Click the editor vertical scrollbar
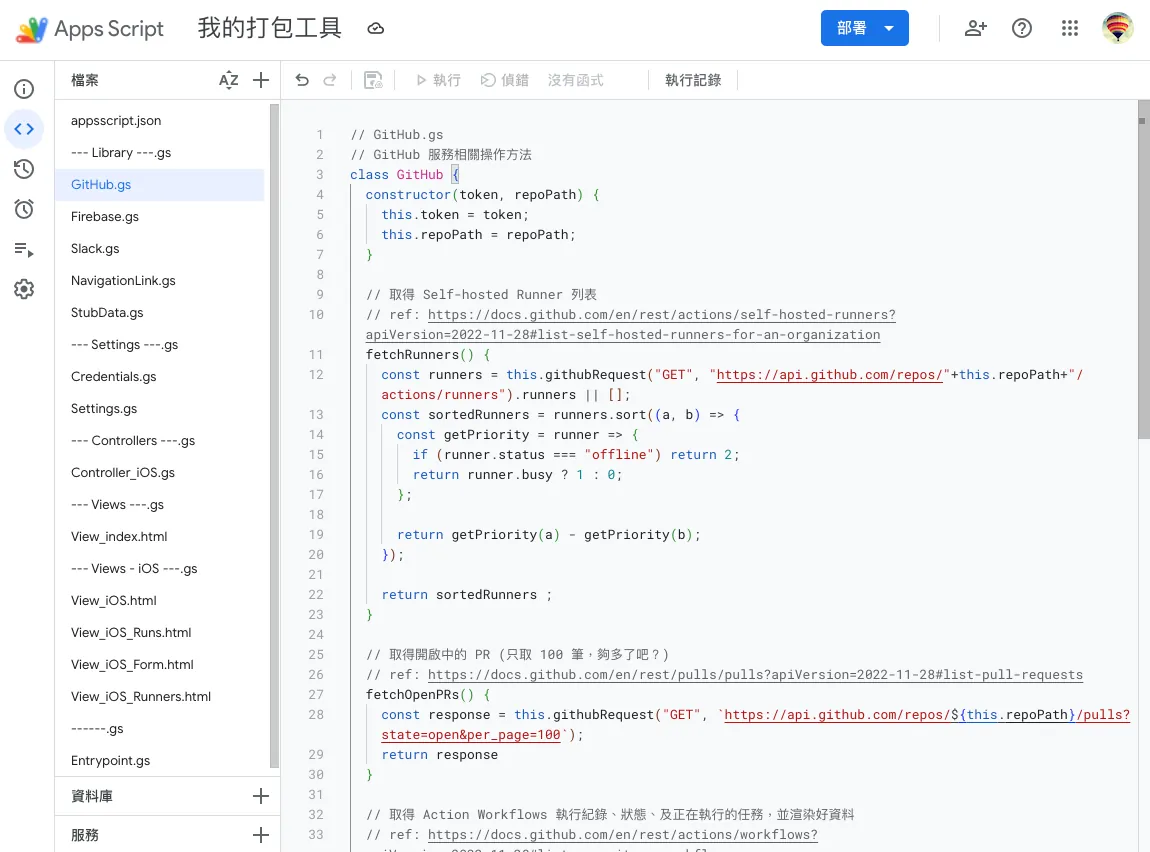Image resolution: width=1150 pixels, height=852 pixels. point(1142,280)
